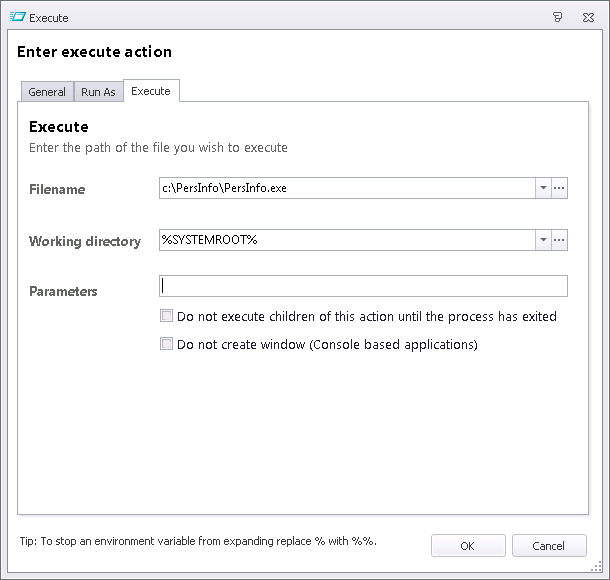Image resolution: width=610 pixels, height=580 pixels.
Task: Open the Working directory dropdown list
Action: click(x=543, y=240)
